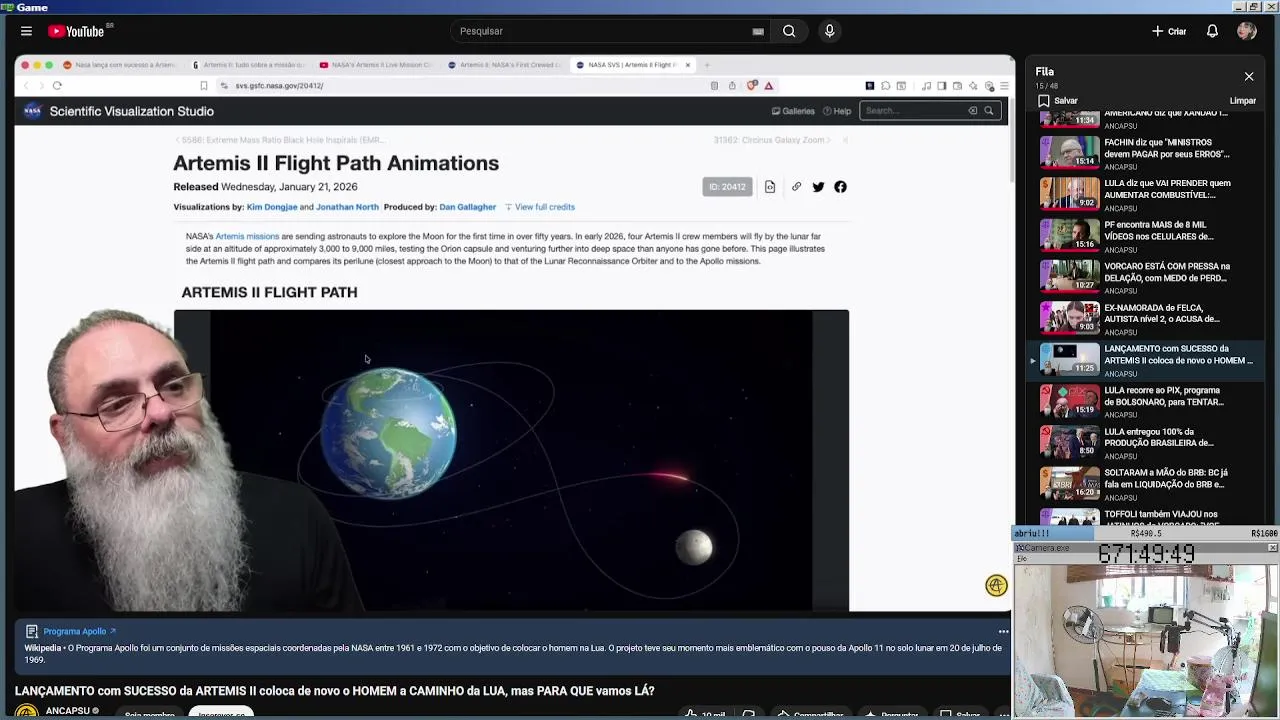Play queue video 'SOLTARAM a MÃO do BRB'
The width and height of the screenshot is (1280, 720).
point(1146,484)
